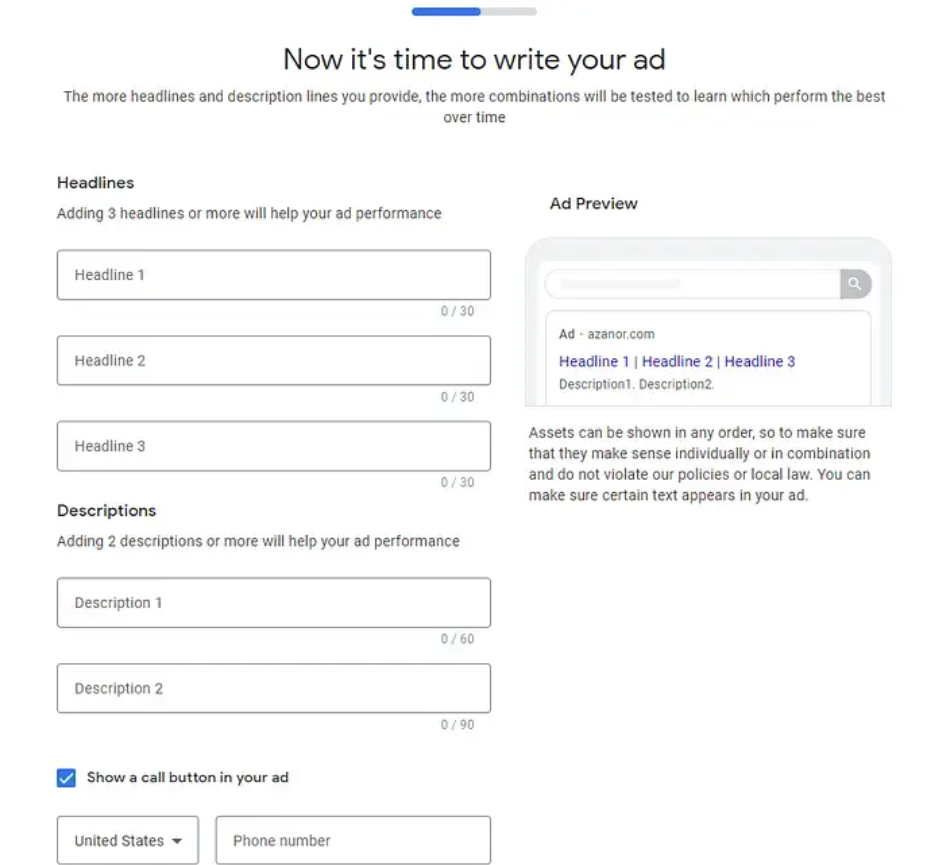The width and height of the screenshot is (946, 865).
Task: Uncheck Show a call button in your ad
Action: coord(66,778)
